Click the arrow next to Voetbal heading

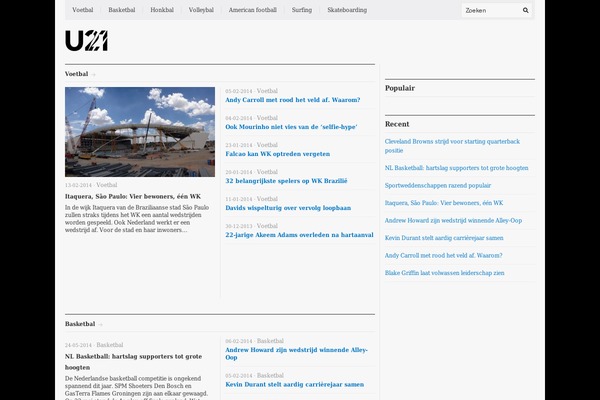point(93,75)
